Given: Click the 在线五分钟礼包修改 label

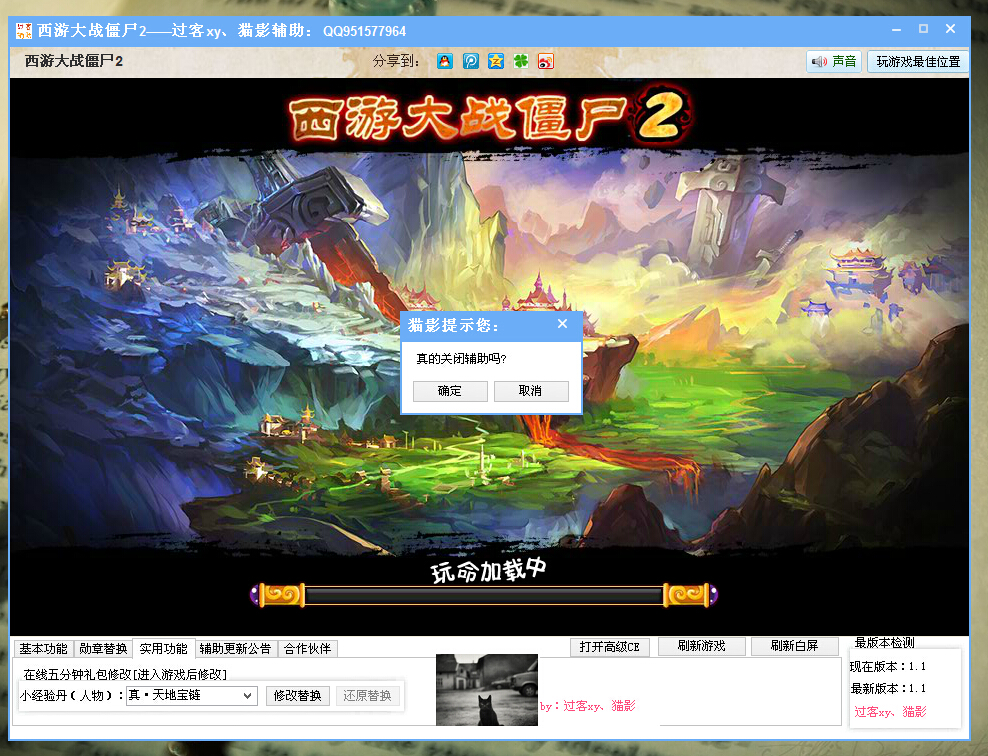Looking at the screenshot, I should click(125, 675).
